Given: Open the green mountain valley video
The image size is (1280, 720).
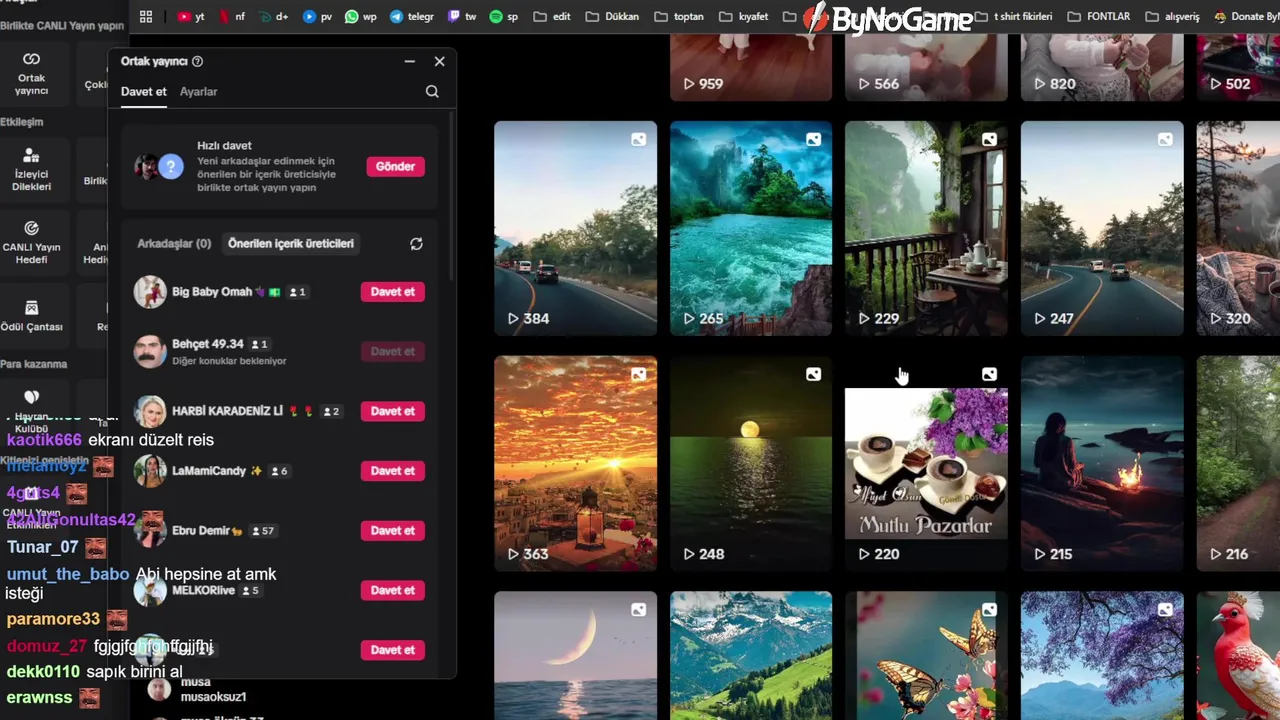Looking at the screenshot, I should coord(751,655).
